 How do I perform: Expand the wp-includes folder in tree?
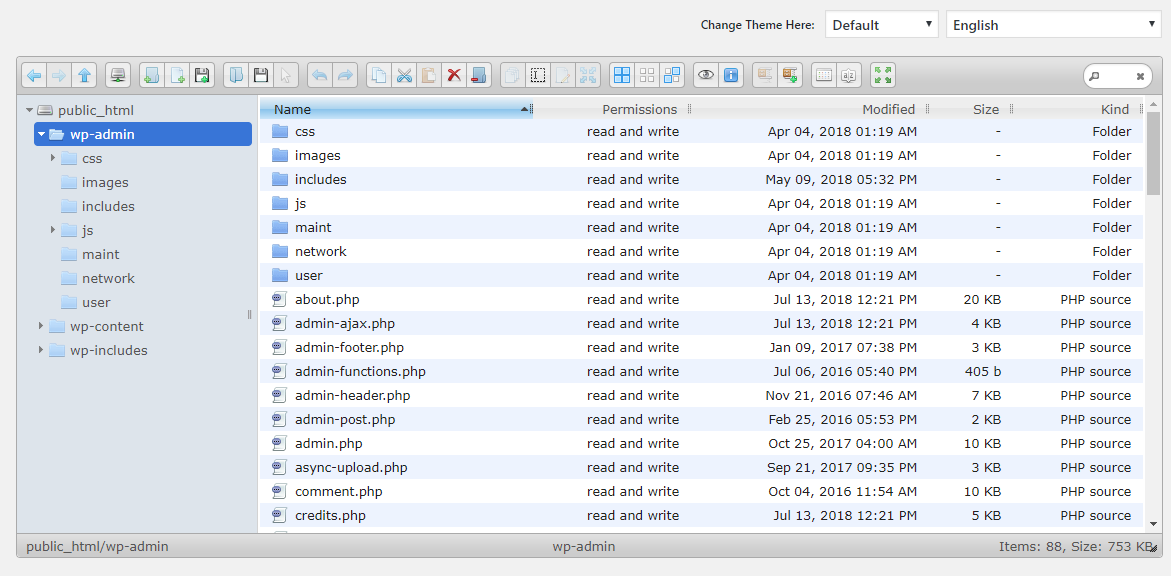(41, 350)
